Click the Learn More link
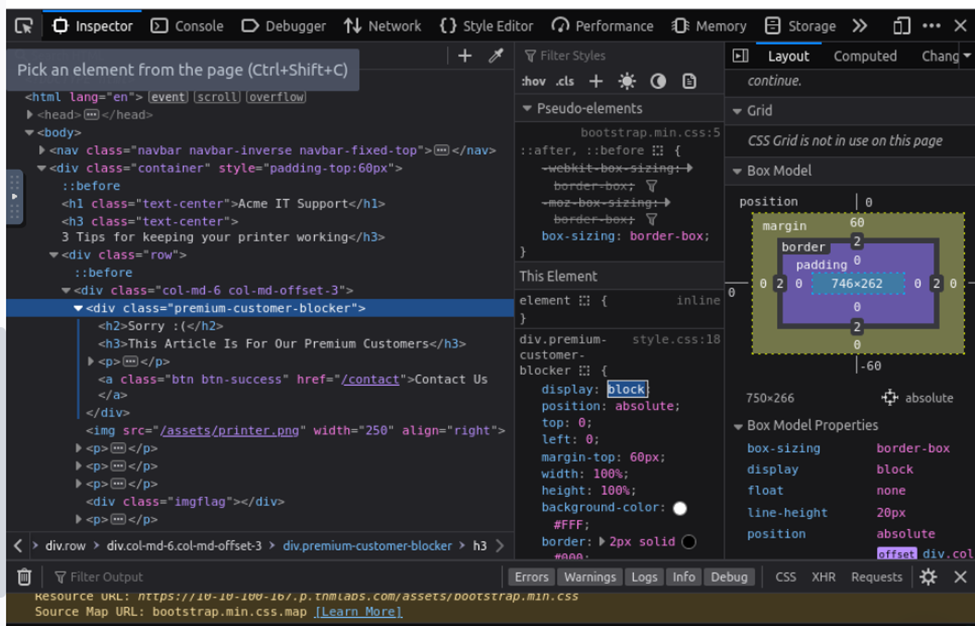 point(357,611)
